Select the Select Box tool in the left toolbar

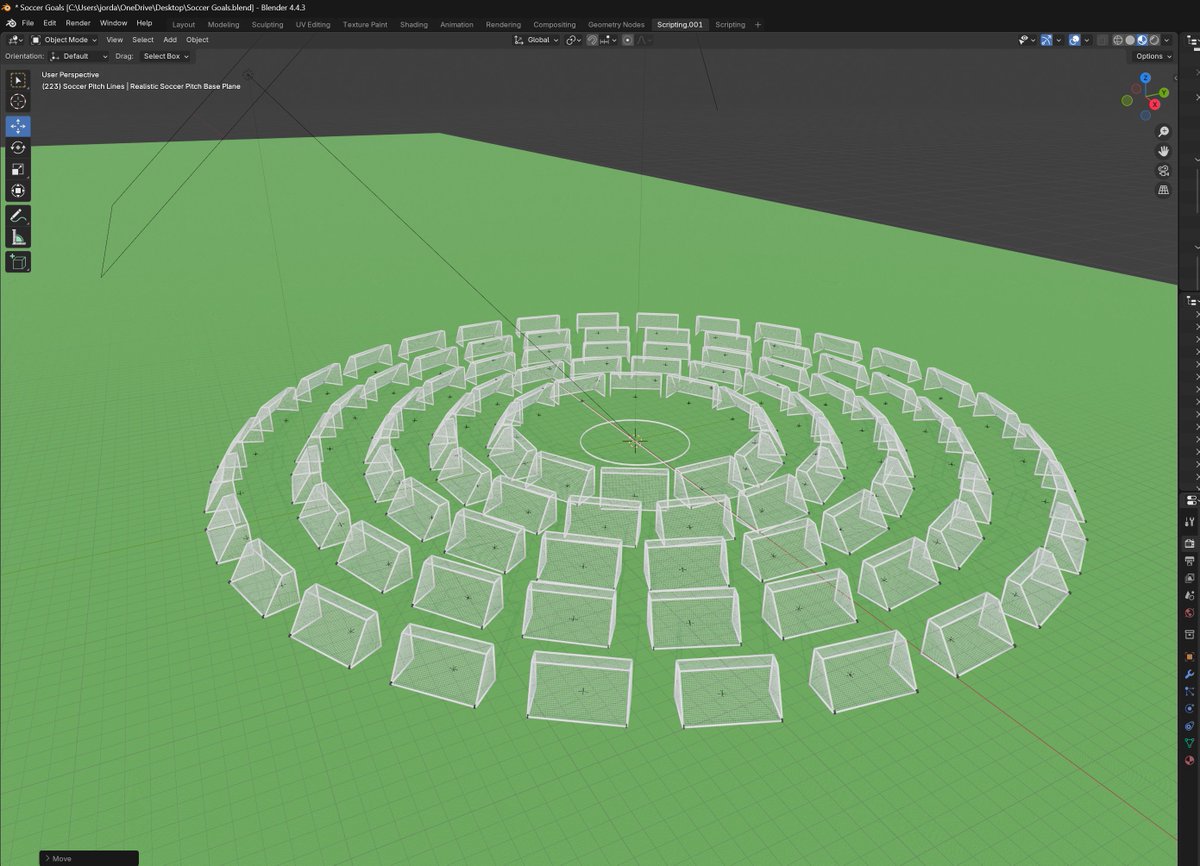pyautogui.click(x=18, y=80)
